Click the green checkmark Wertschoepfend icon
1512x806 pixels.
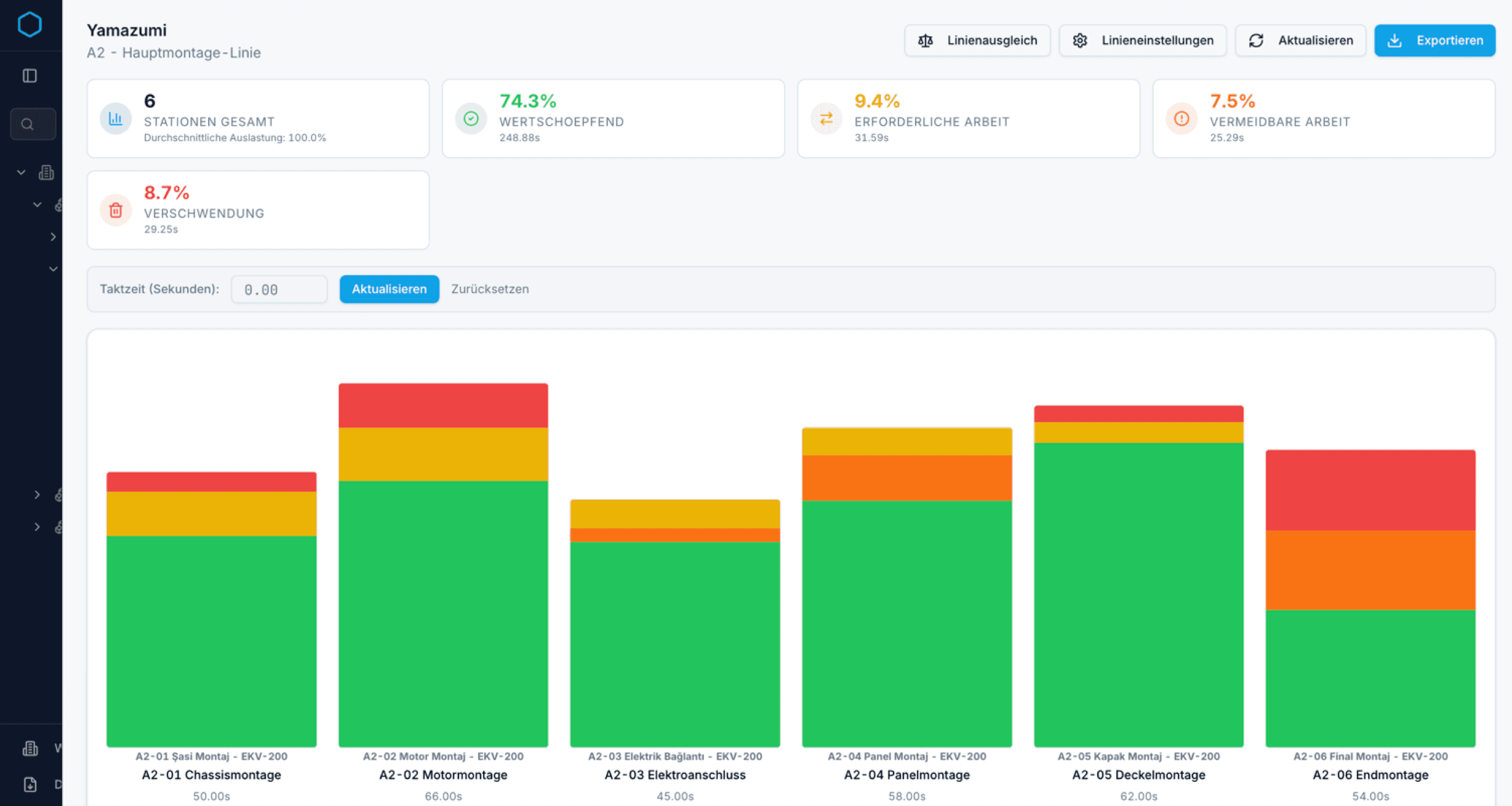tap(471, 118)
